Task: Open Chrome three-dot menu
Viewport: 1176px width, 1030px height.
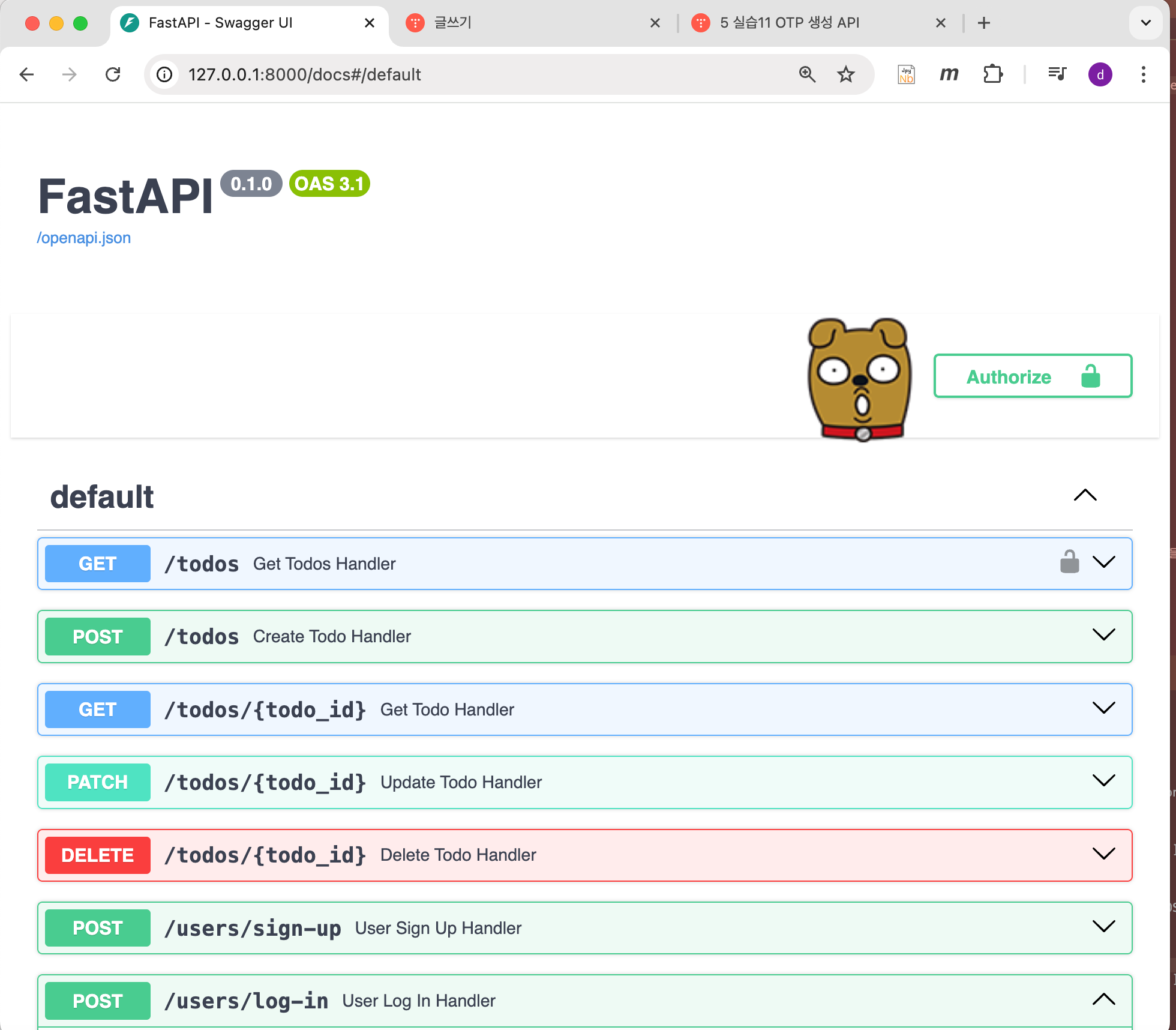Action: coord(1143,74)
